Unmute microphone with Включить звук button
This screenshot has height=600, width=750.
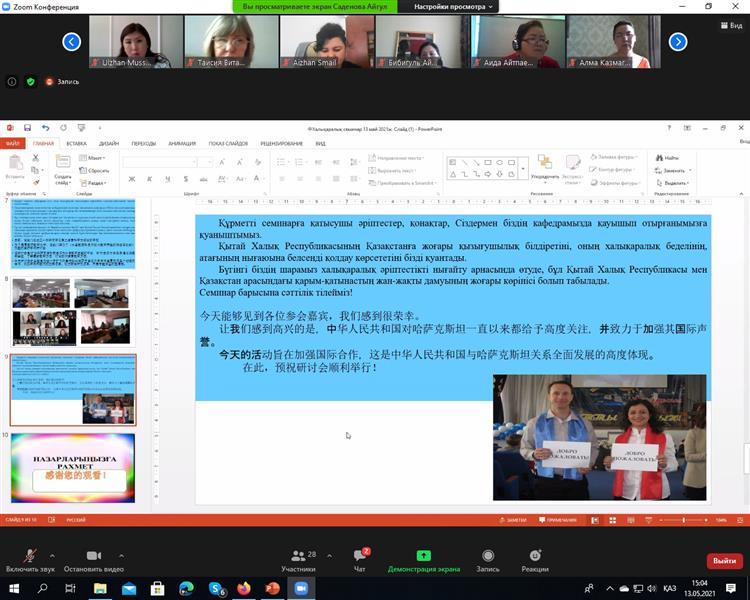pyautogui.click(x=29, y=556)
